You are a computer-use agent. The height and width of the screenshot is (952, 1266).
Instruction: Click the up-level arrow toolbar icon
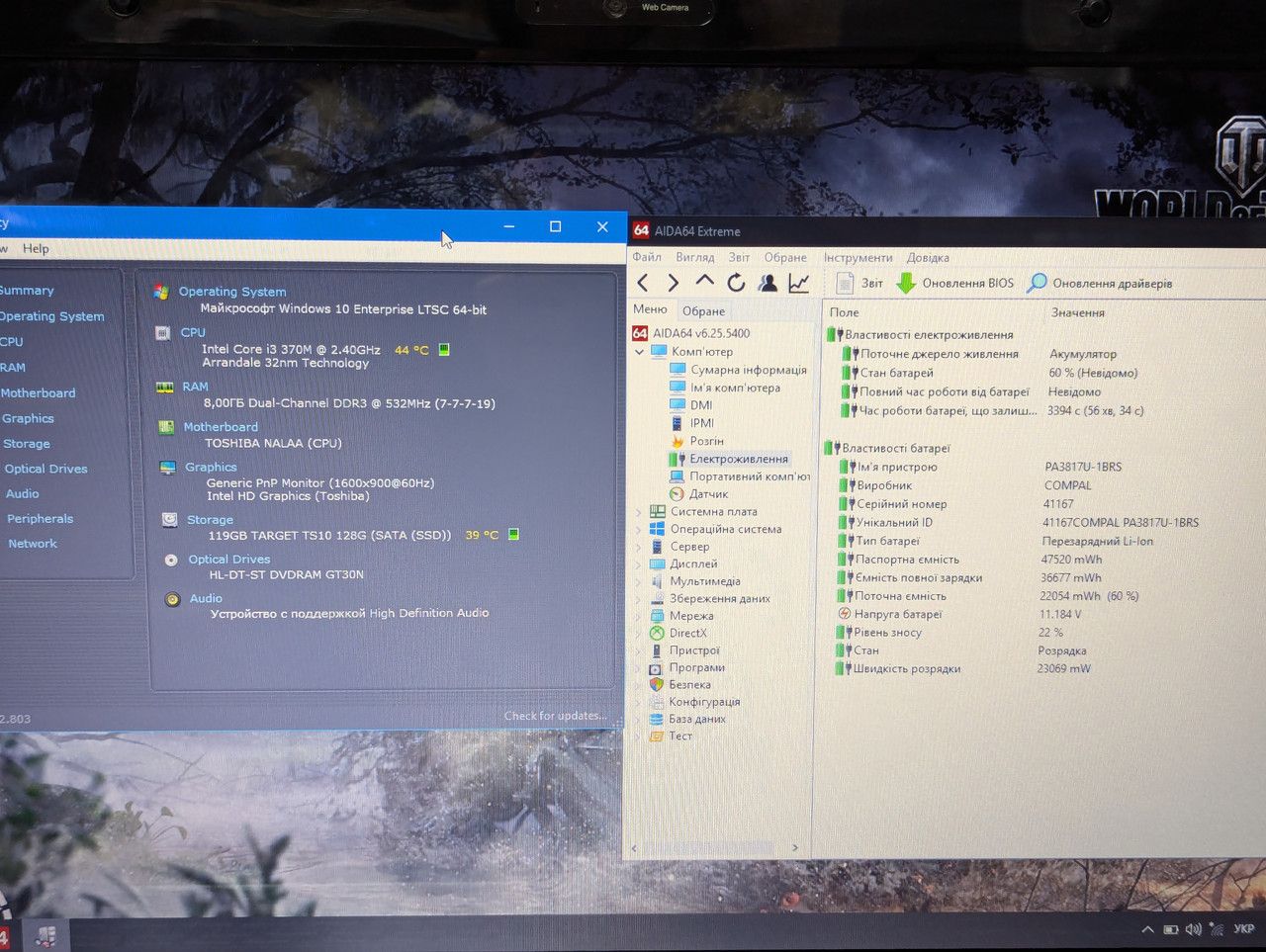(x=704, y=282)
